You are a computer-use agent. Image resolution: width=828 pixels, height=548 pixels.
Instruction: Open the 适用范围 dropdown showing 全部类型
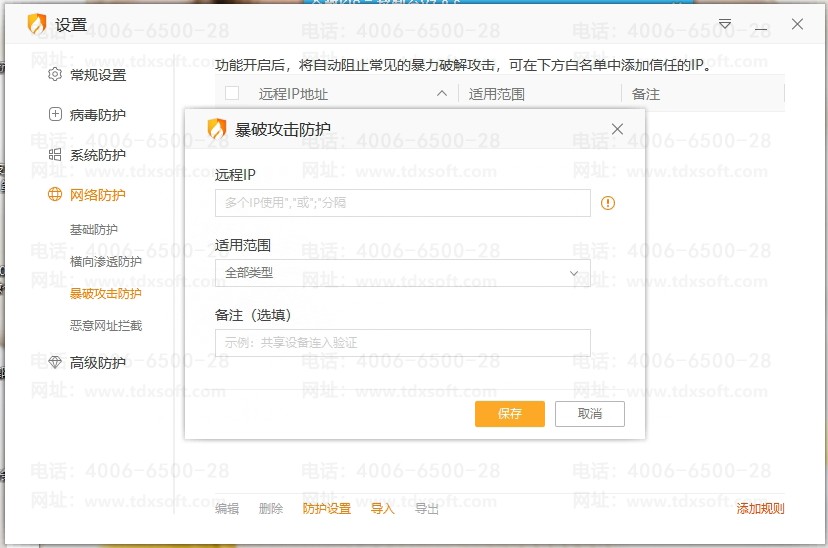tap(402, 273)
